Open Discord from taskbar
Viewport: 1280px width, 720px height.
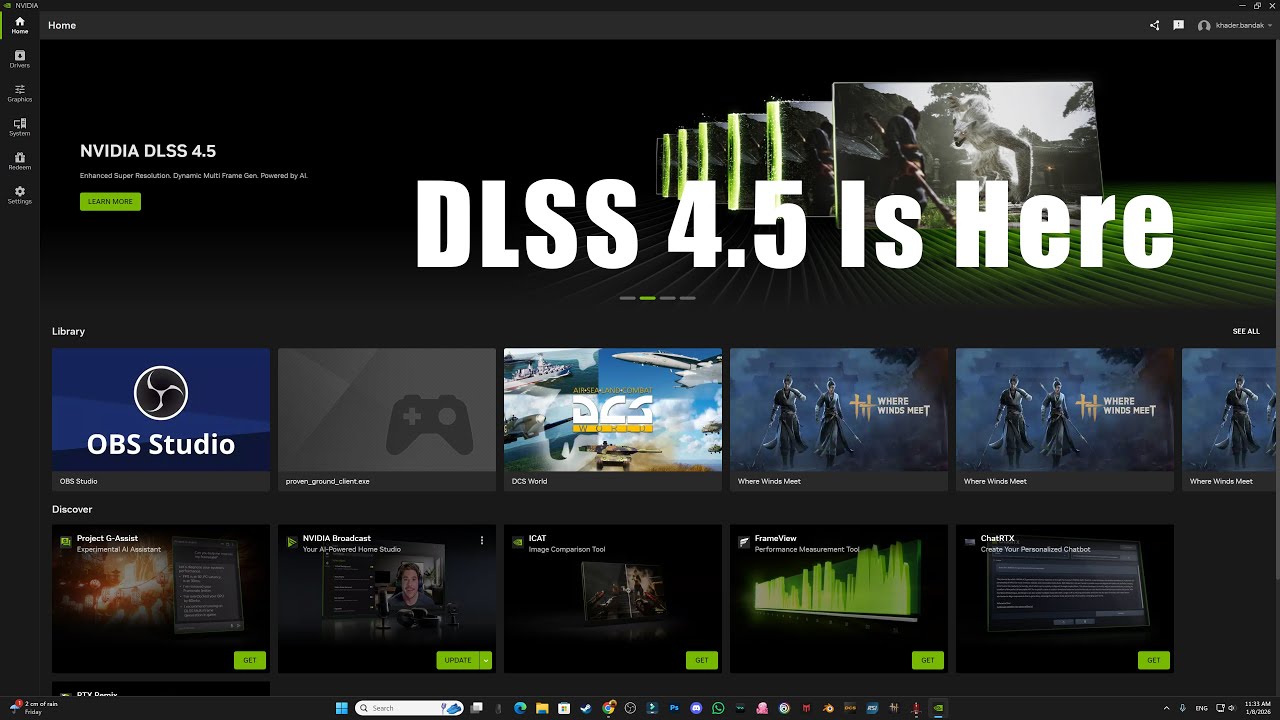pyautogui.click(x=696, y=708)
